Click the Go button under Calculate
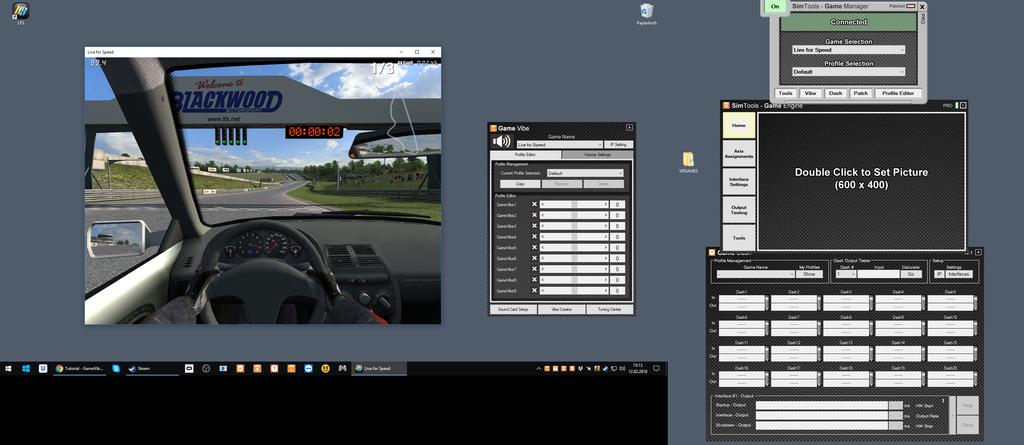 pyautogui.click(x=911, y=274)
